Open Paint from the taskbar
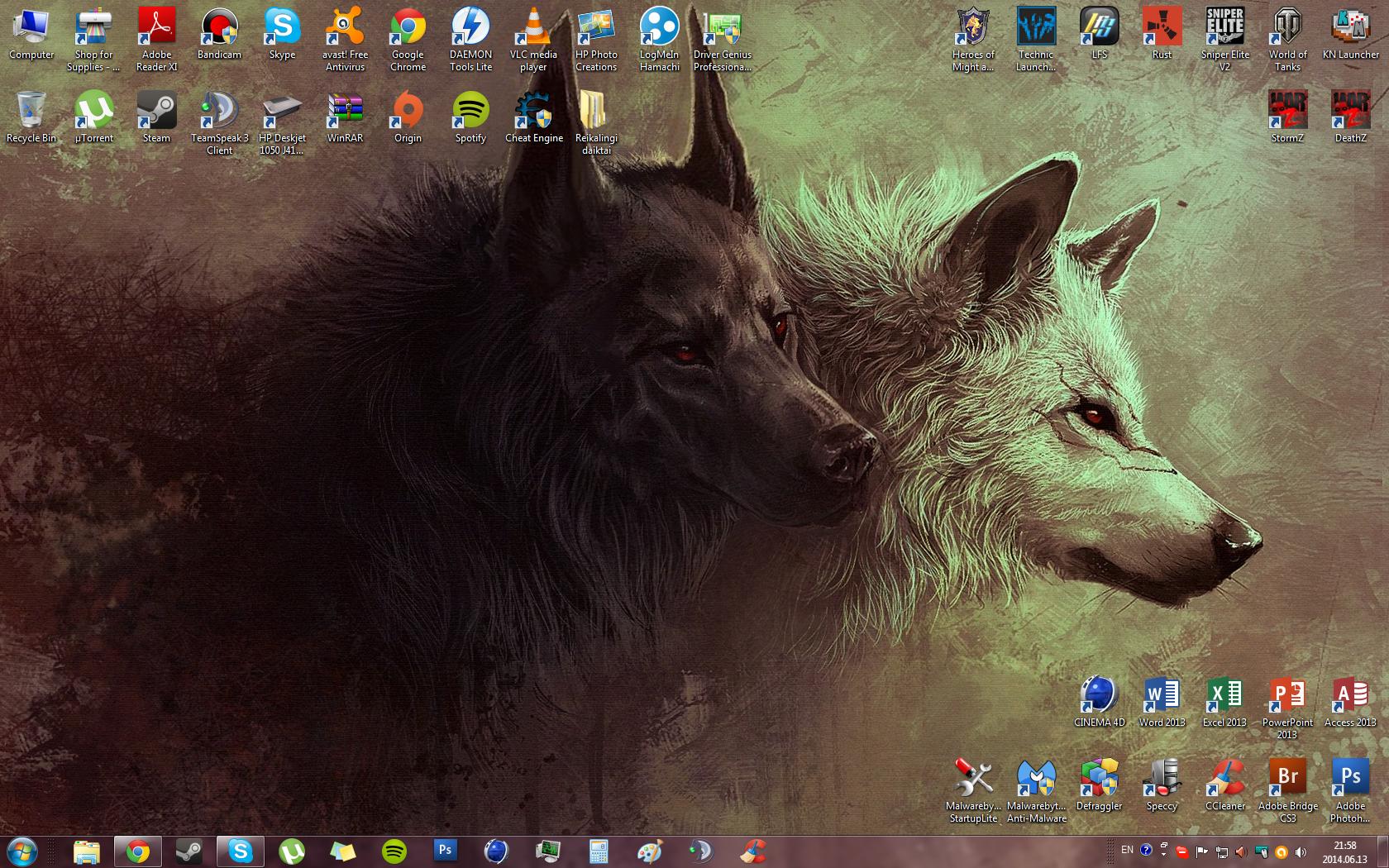The height and width of the screenshot is (868, 1389). 651,851
